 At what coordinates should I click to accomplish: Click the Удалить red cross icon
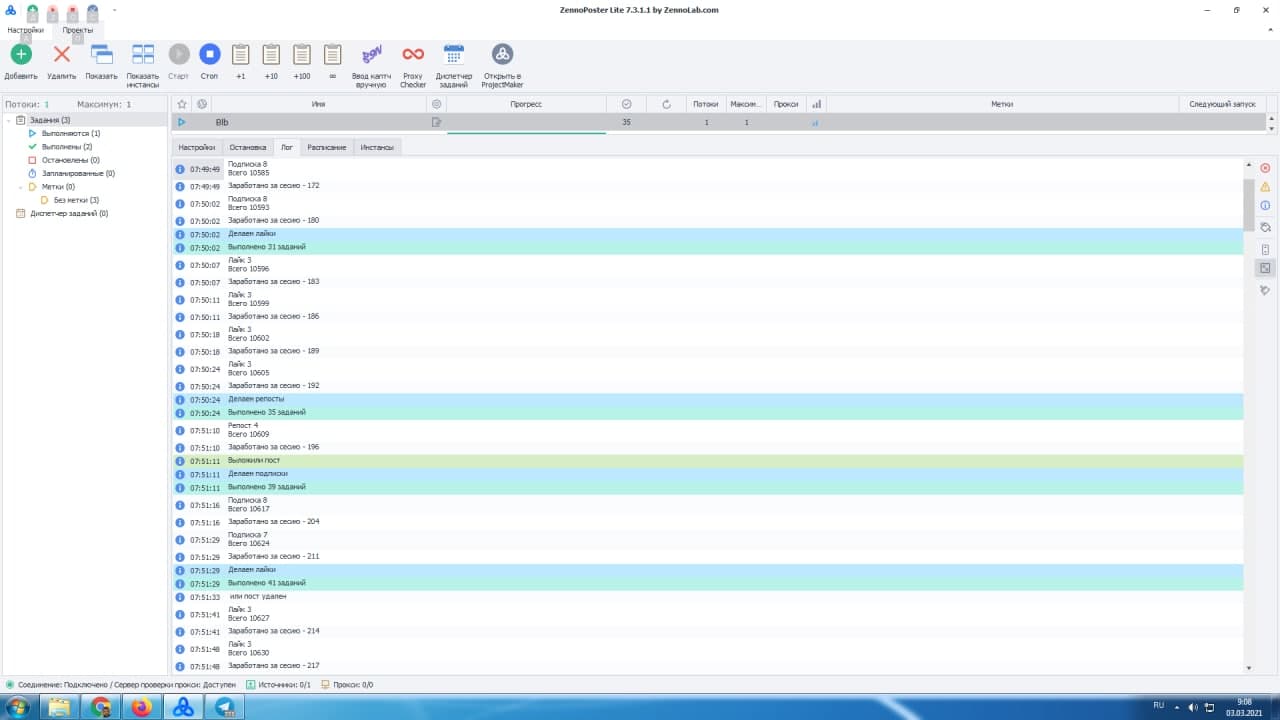click(61, 54)
